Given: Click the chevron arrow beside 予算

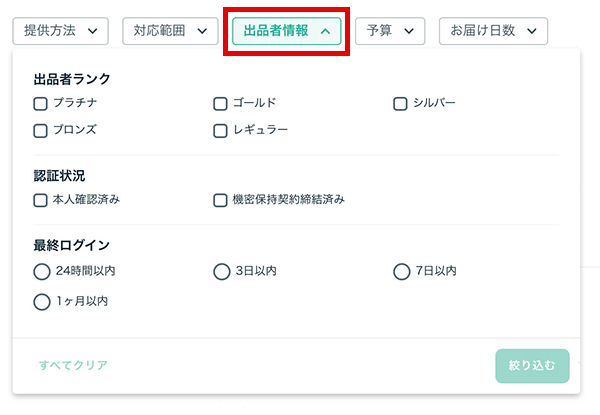Looking at the screenshot, I should (409, 31).
